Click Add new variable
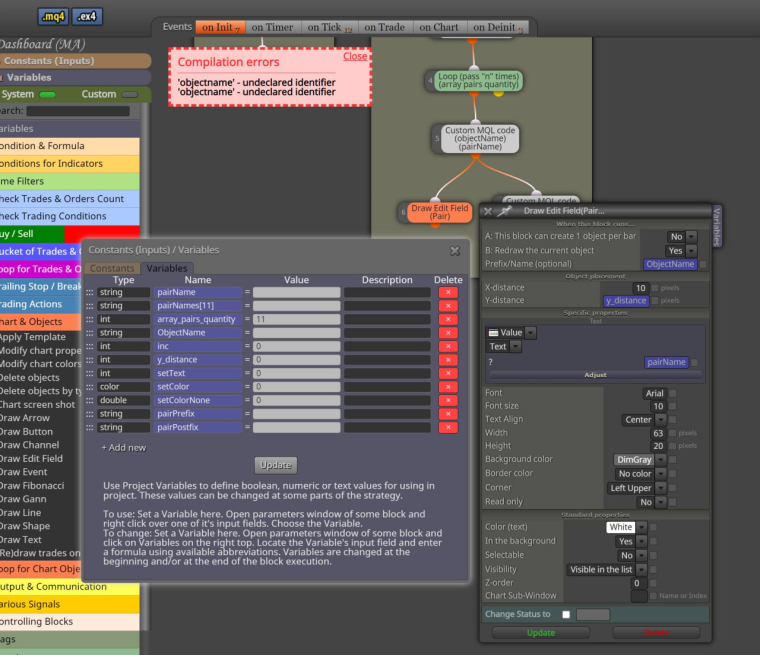Image resolution: width=760 pixels, height=655 pixels. coord(124,448)
